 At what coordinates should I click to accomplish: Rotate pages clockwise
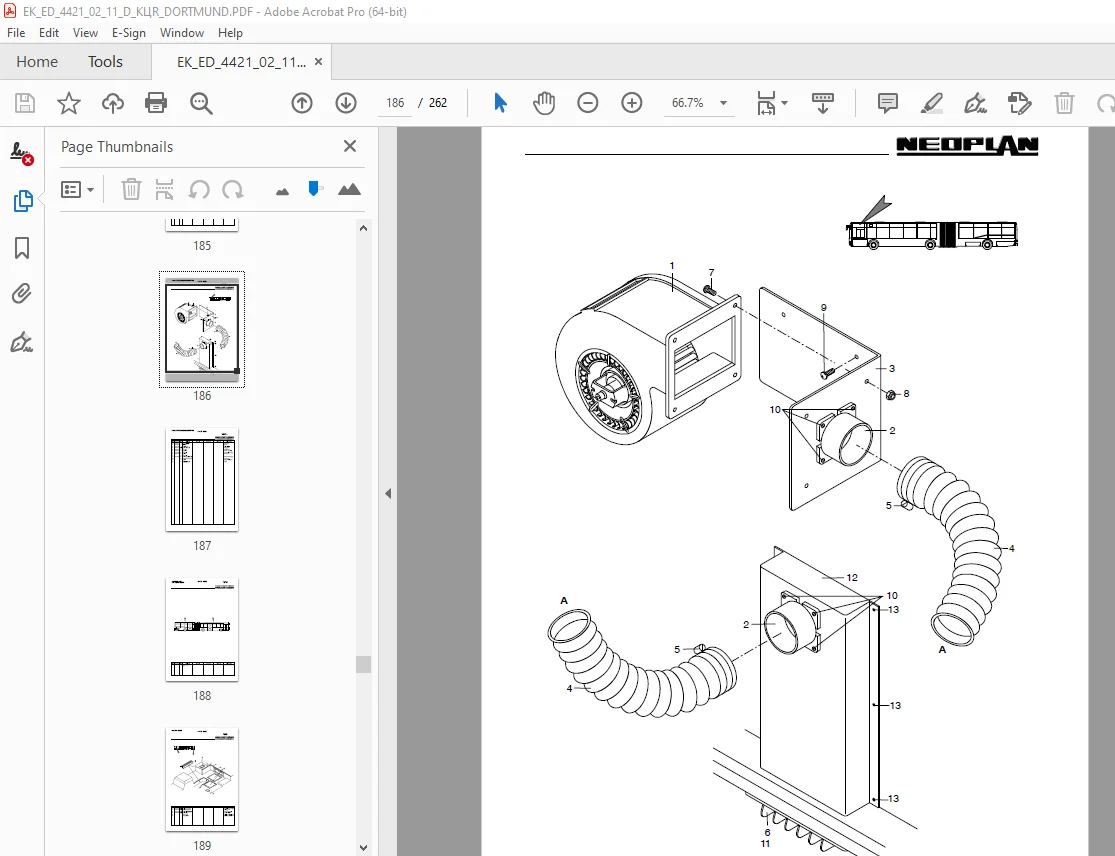233,190
